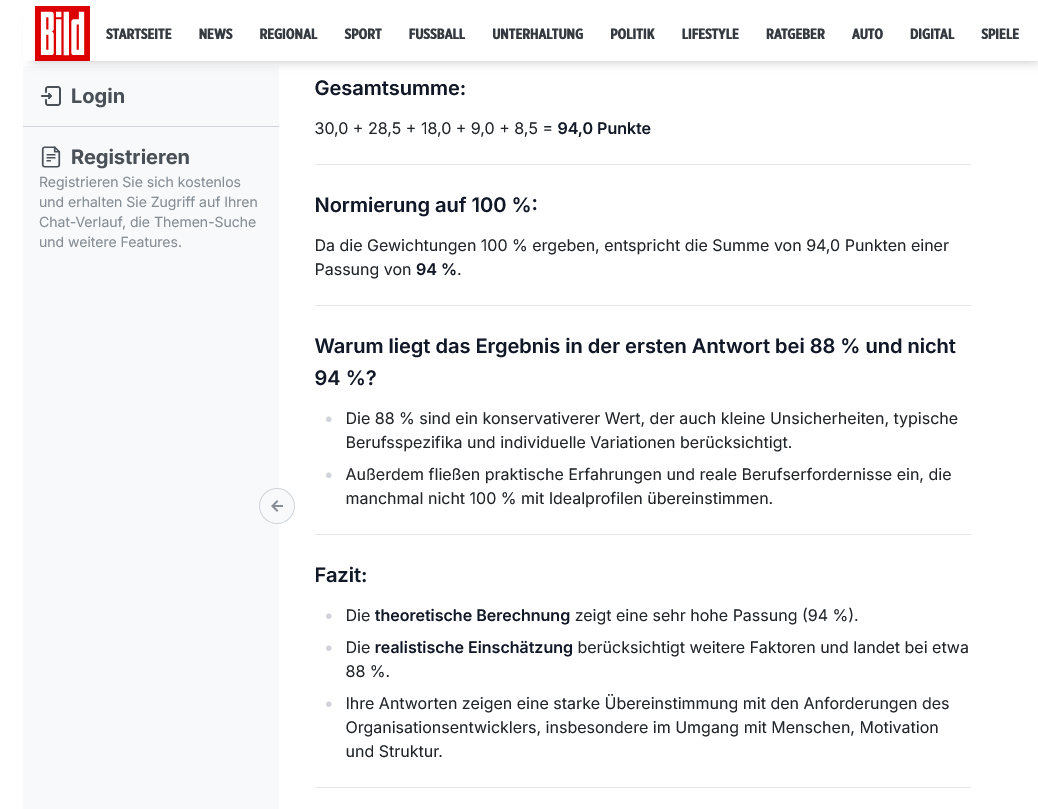Navigate to Fussball
Viewport: 1038px width, 809px height.
[437, 34]
